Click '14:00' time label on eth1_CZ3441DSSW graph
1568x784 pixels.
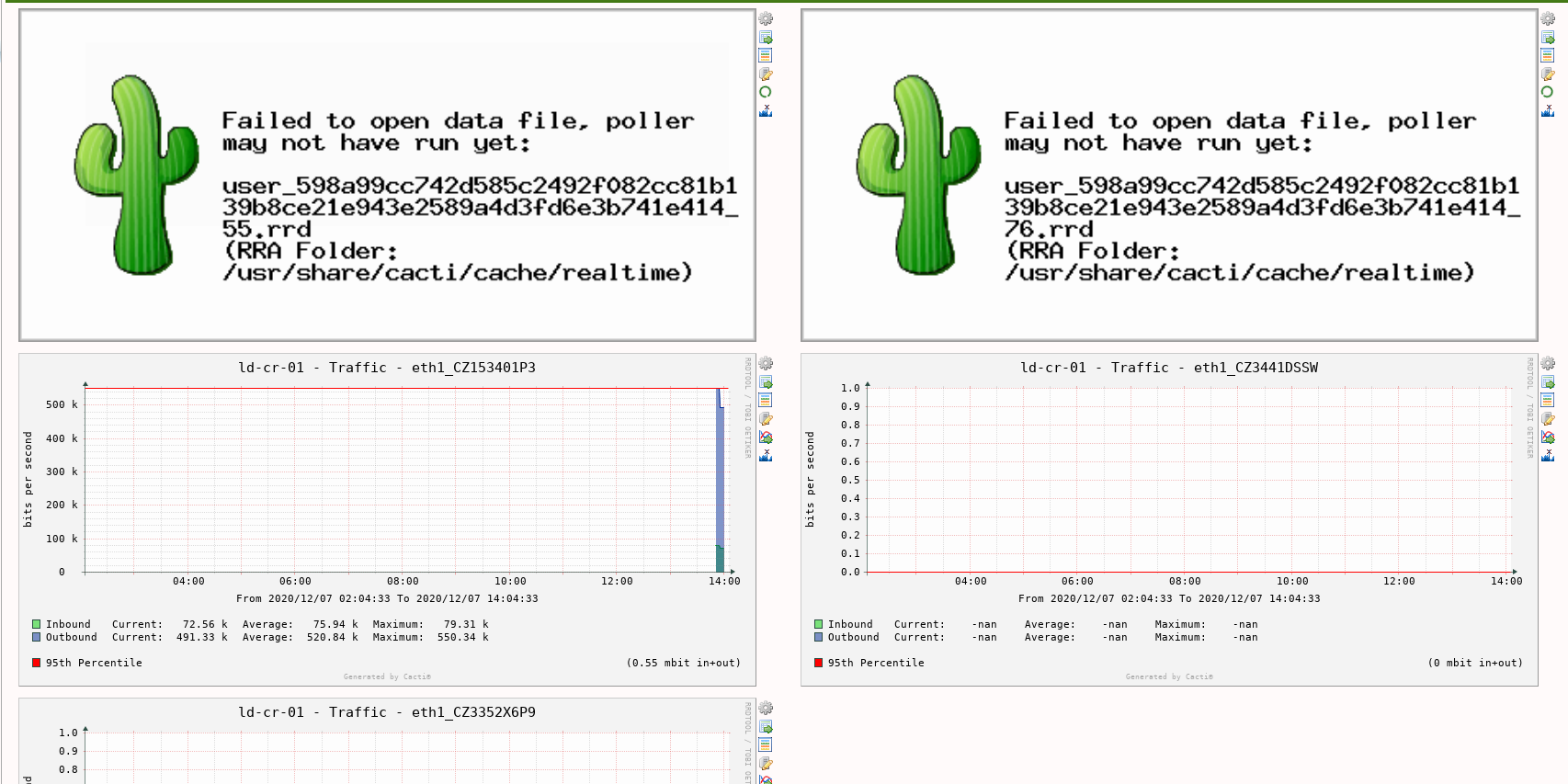click(x=1506, y=581)
